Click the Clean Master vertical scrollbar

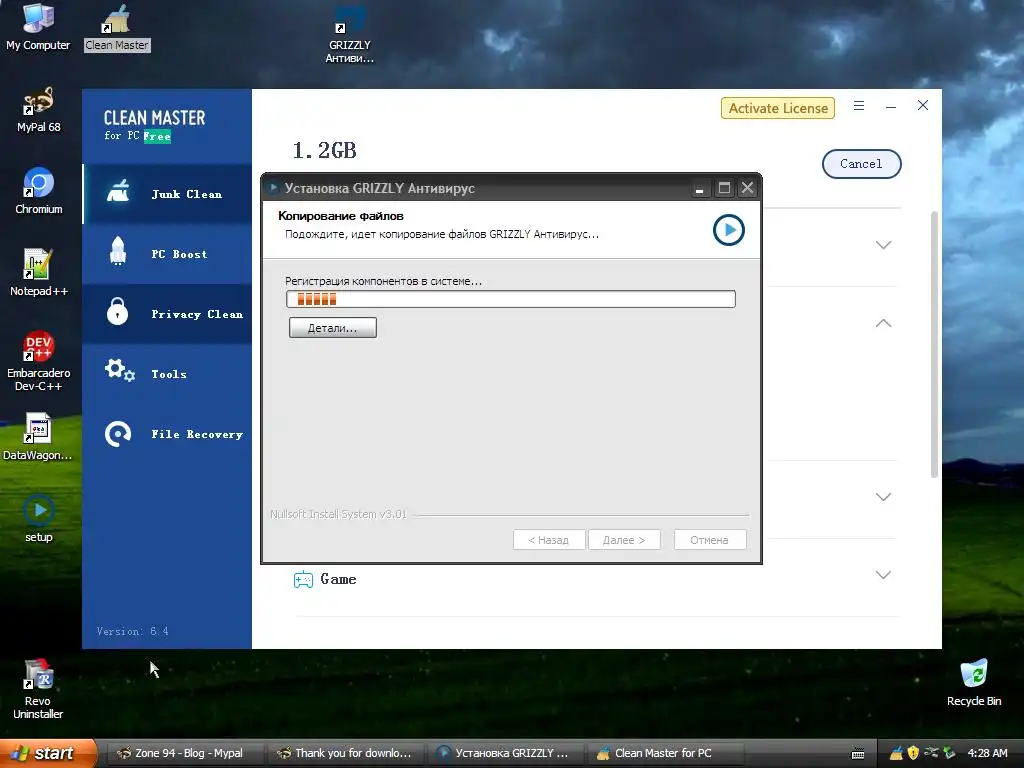[x=934, y=344]
